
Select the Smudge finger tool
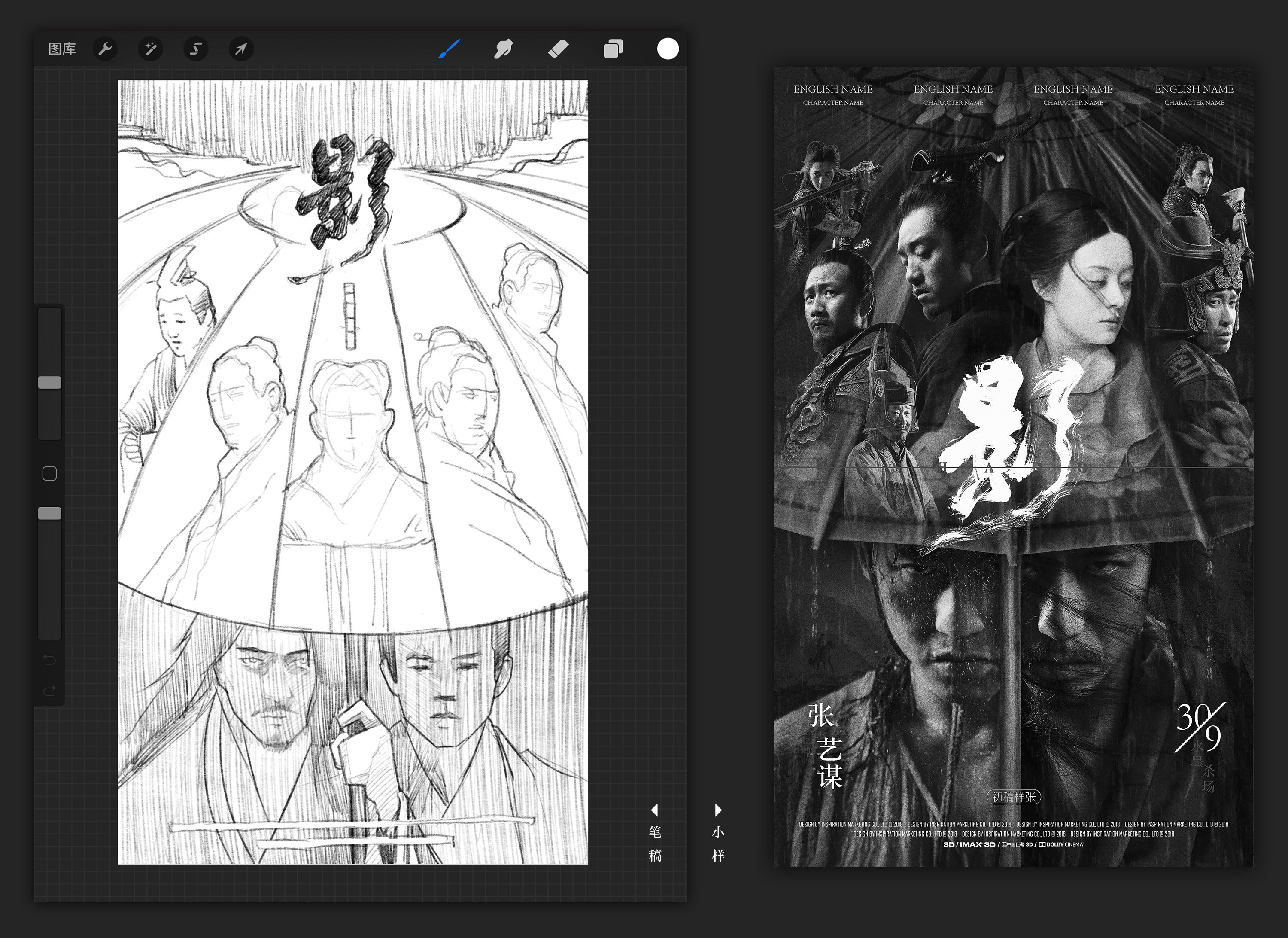pyautogui.click(x=503, y=49)
